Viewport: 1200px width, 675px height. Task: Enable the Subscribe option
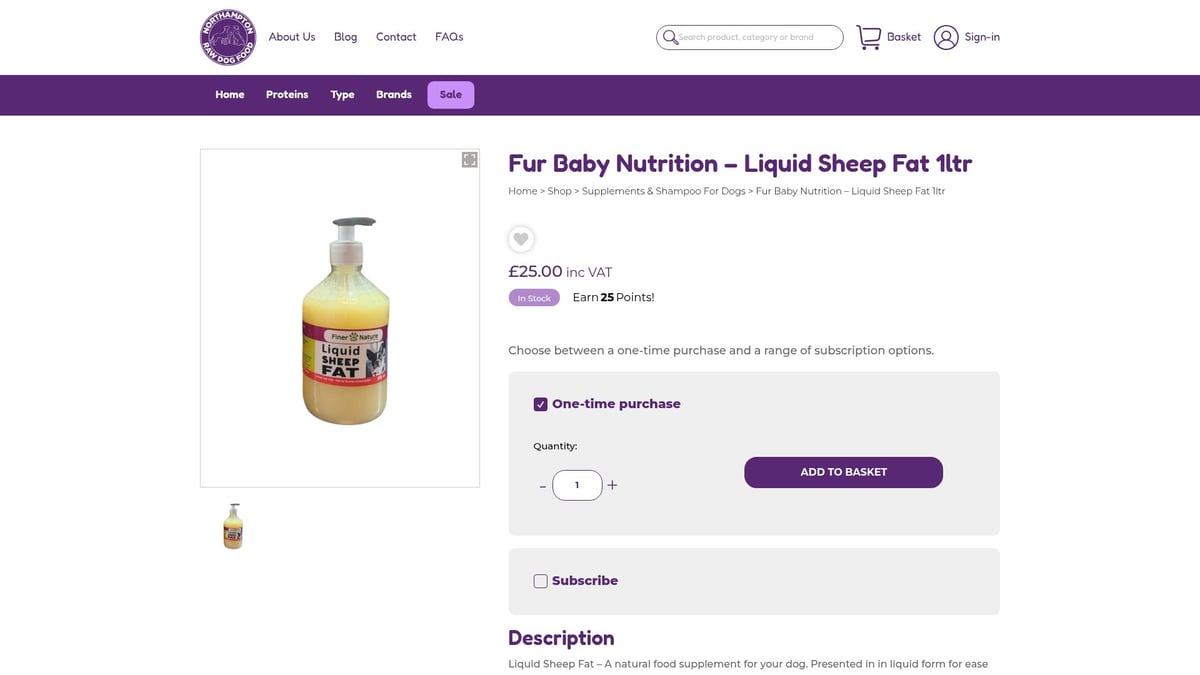tap(540, 580)
